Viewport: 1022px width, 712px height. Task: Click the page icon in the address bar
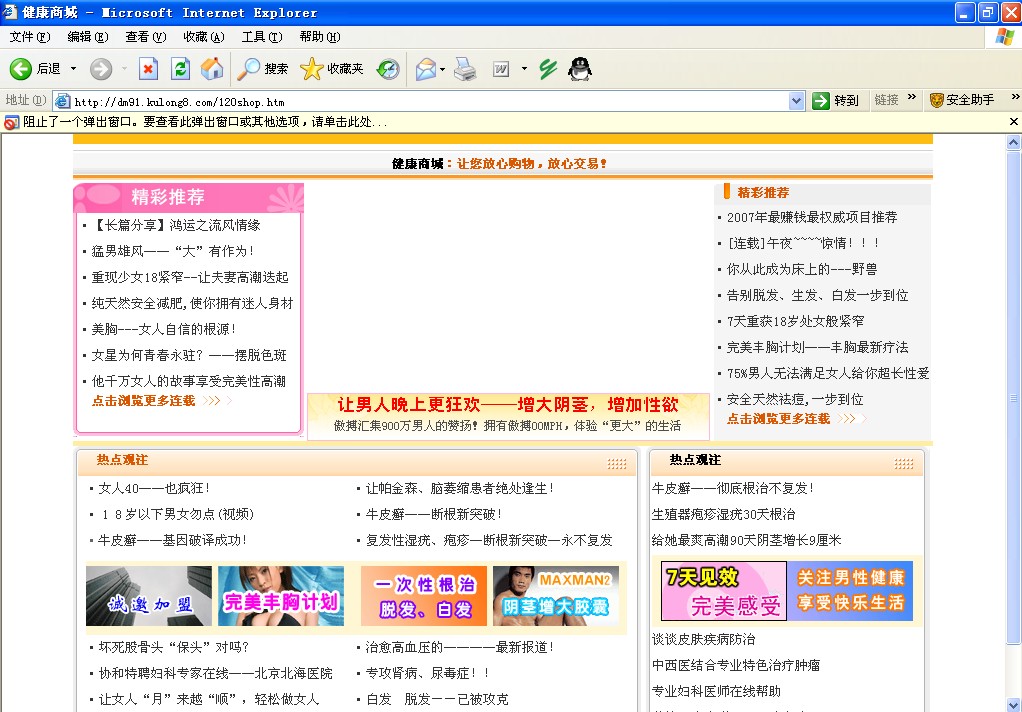pos(63,101)
